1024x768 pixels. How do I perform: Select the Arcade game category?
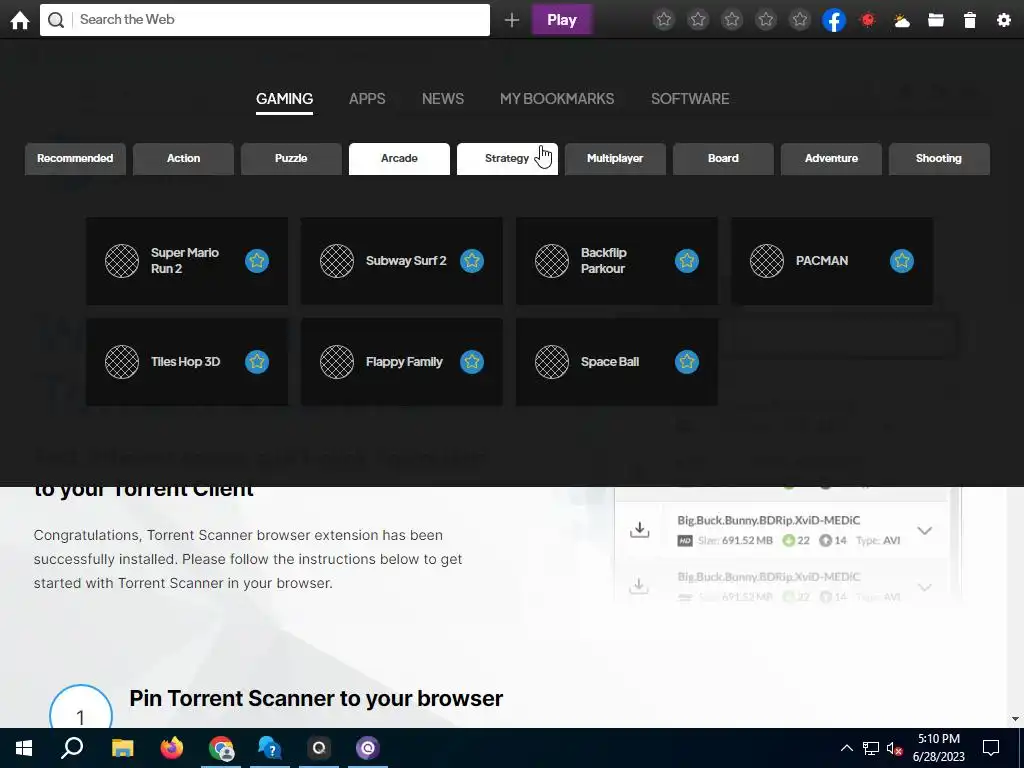point(399,159)
